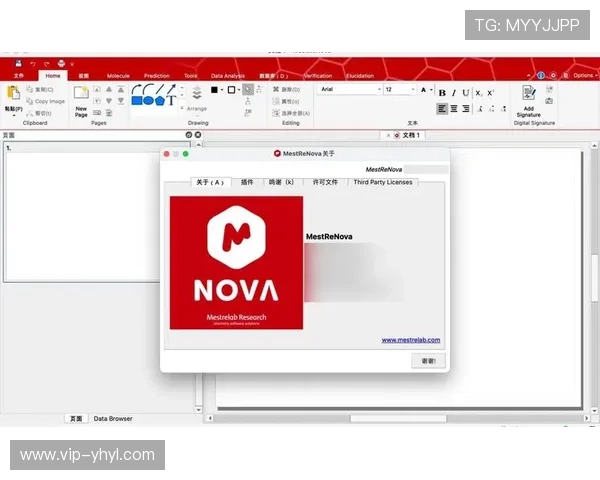Open the black fill color swatch
This screenshot has width=600, height=480.
click(214, 89)
